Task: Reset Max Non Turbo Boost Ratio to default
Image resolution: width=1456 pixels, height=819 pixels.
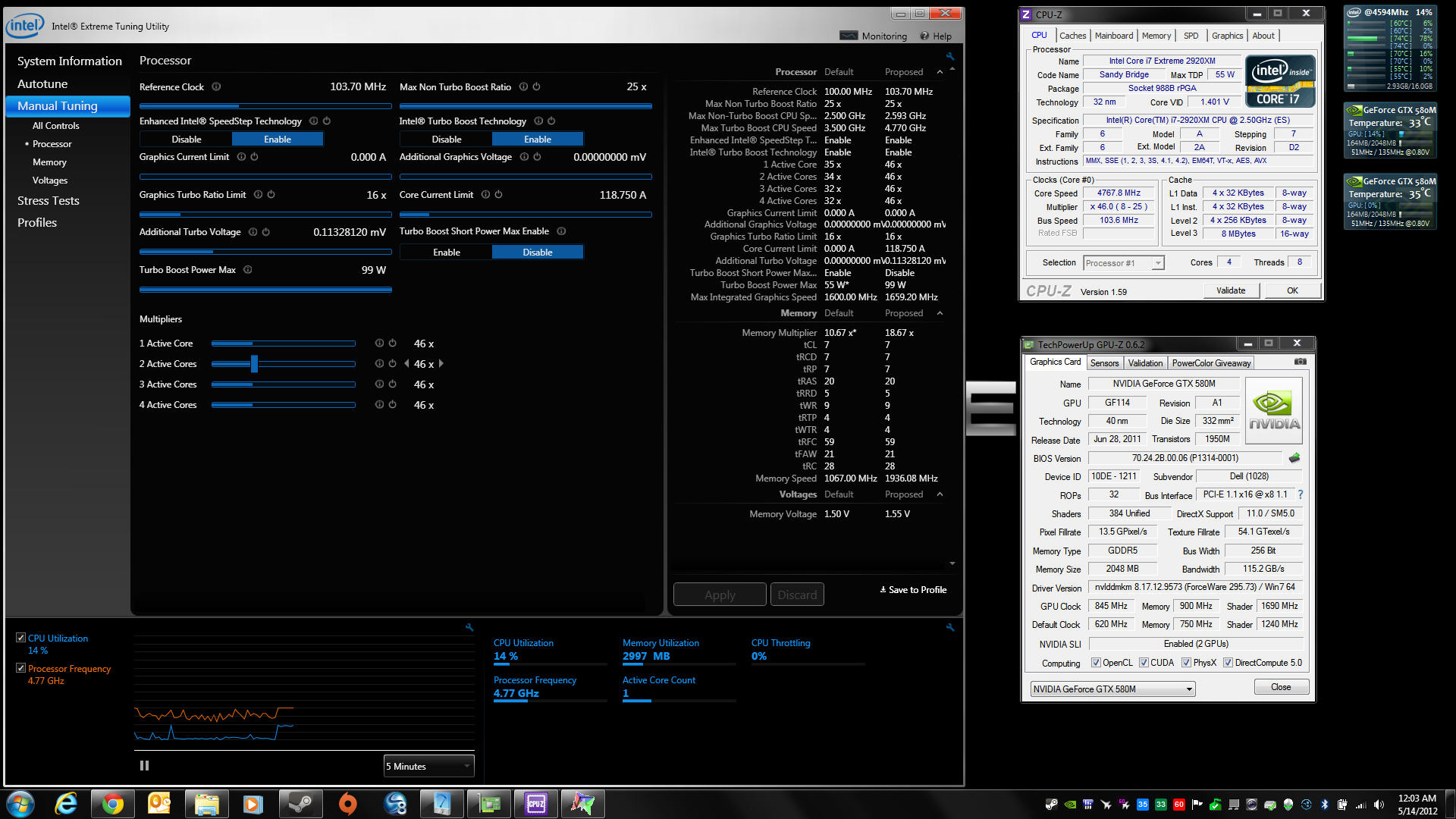Action: point(536,87)
